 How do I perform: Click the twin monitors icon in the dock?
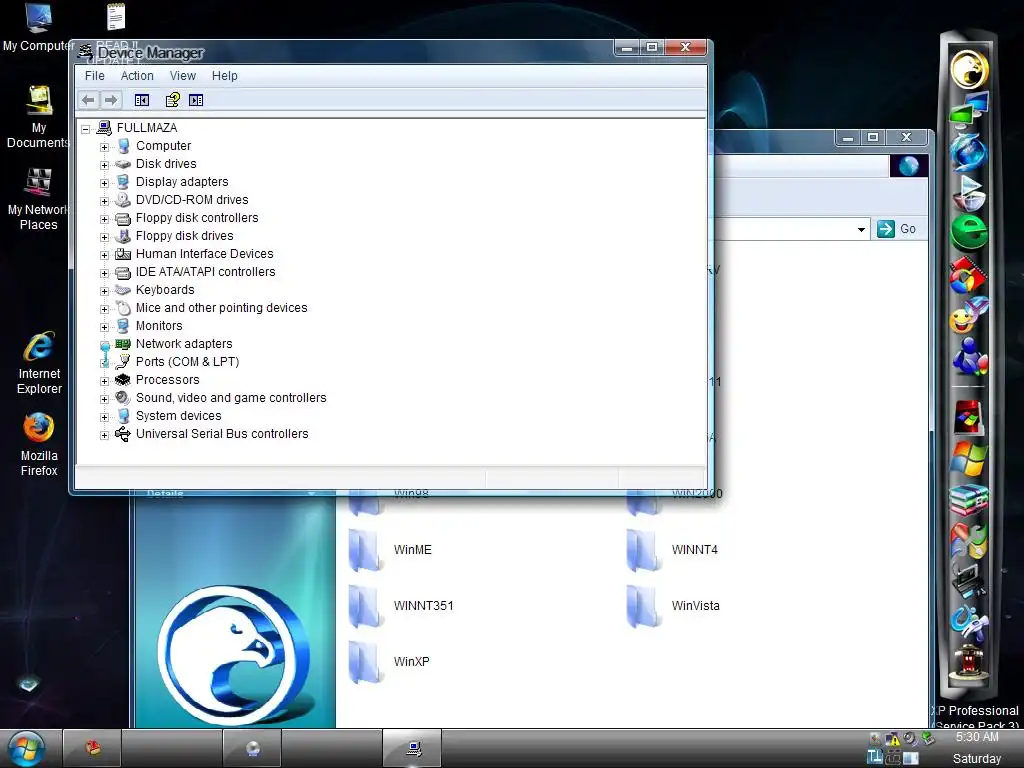[x=969, y=109]
